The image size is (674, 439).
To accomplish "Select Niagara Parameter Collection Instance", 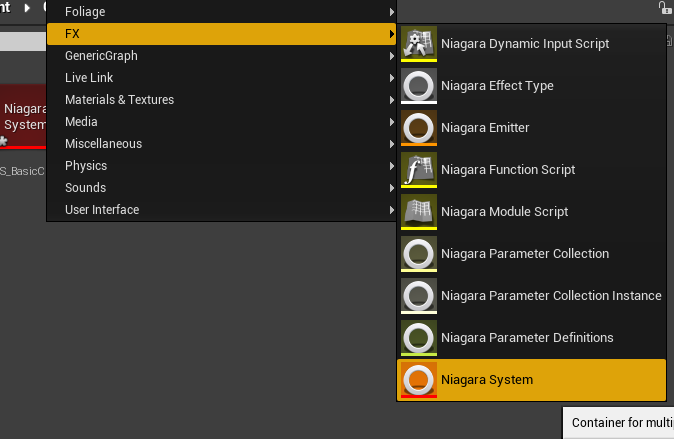I will 531,295.
